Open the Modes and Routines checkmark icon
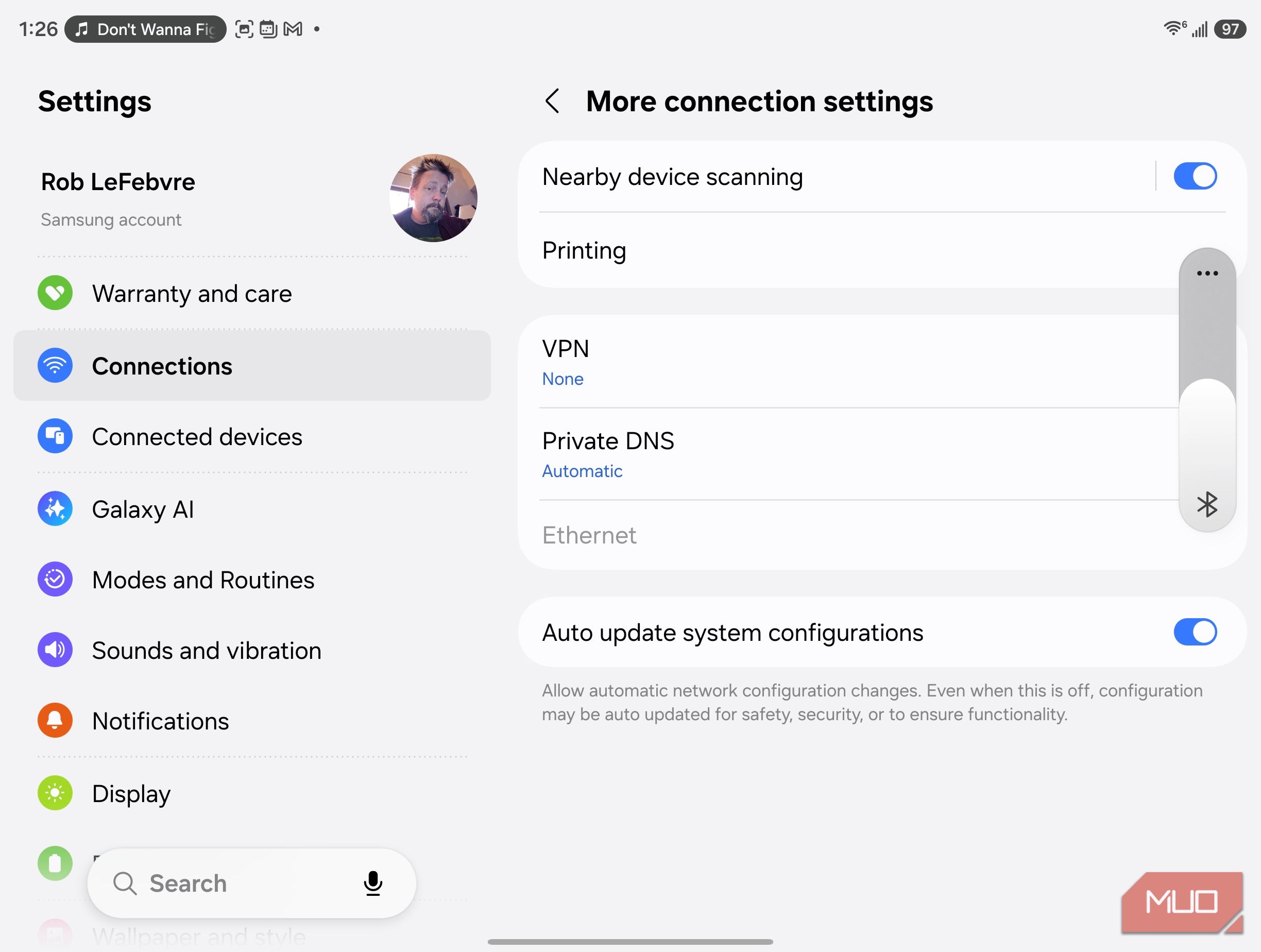 pos(55,579)
